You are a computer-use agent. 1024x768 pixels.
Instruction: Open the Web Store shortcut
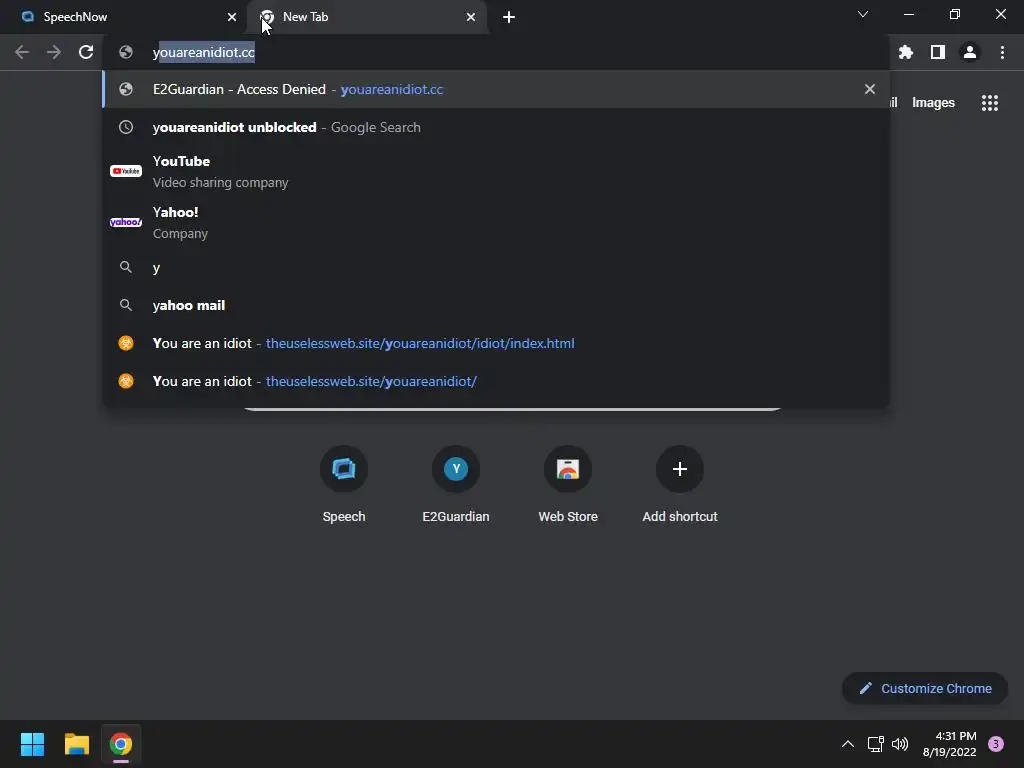click(x=568, y=483)
